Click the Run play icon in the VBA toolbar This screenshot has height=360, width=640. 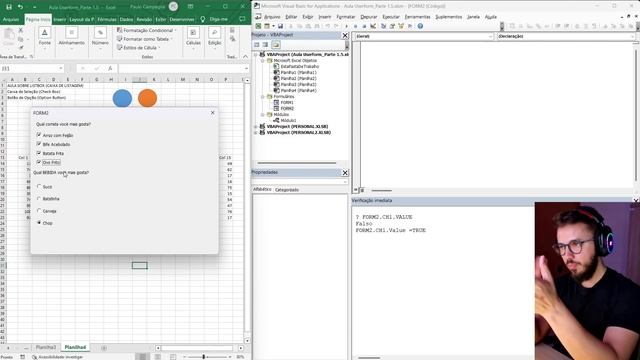(x=347, y=26)
